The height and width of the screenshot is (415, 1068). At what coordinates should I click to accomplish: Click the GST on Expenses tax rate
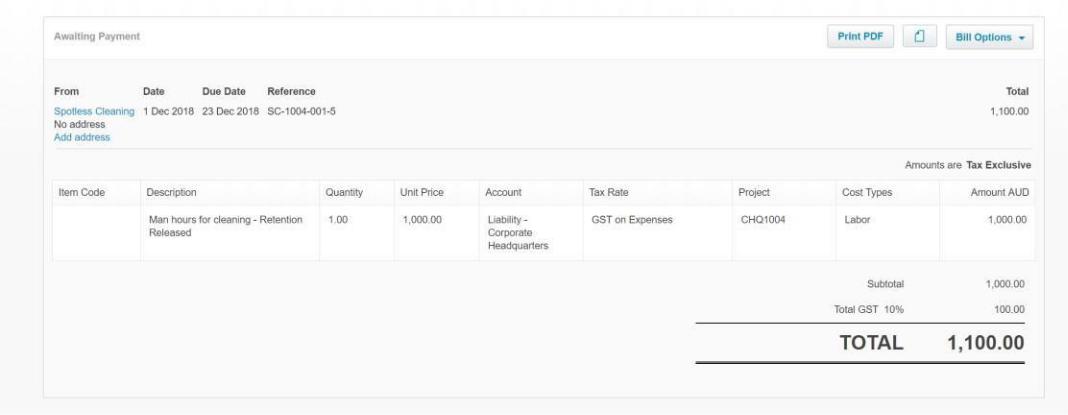click(633, 220)
